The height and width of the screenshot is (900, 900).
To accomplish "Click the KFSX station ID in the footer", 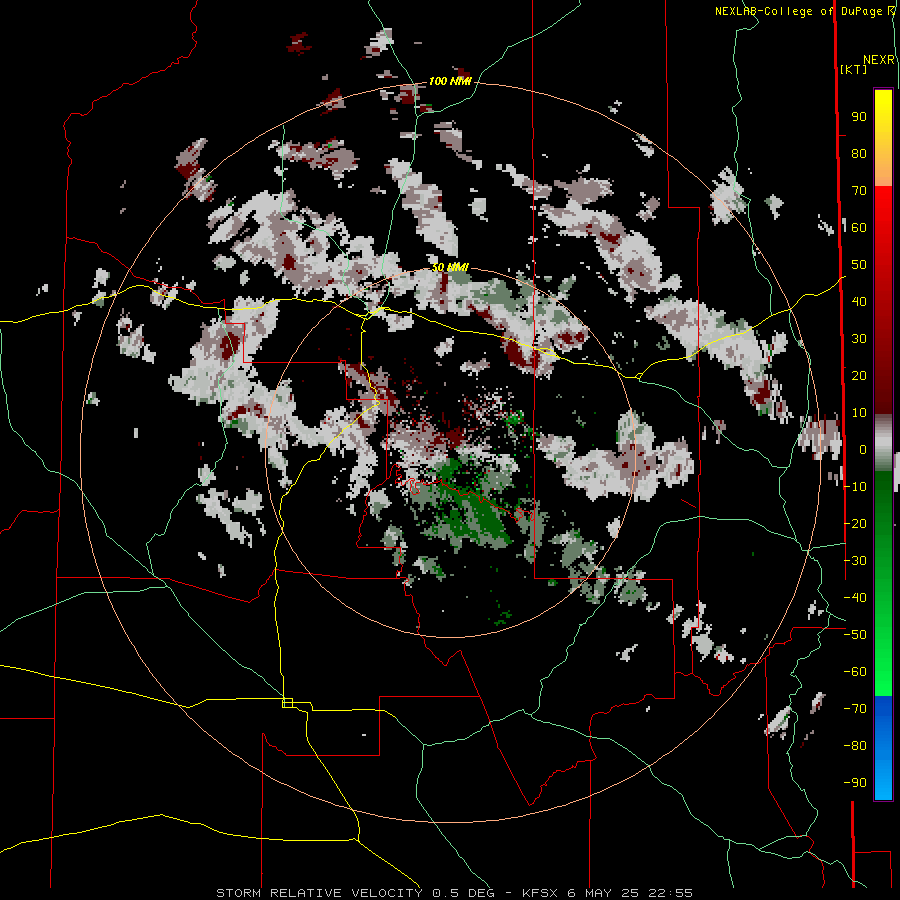I will (541, 893).
